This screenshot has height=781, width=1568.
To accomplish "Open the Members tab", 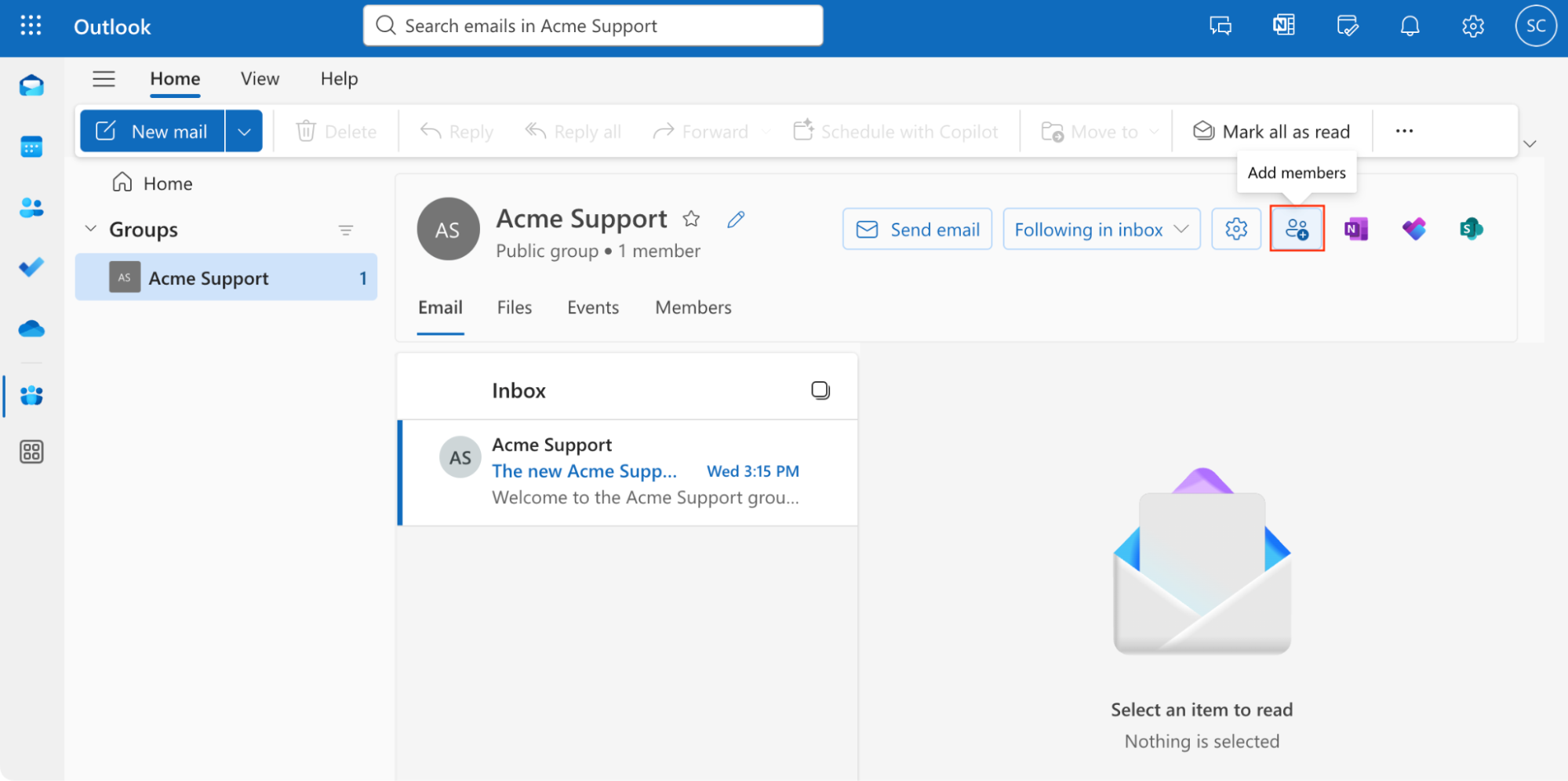I will (693, 307).
